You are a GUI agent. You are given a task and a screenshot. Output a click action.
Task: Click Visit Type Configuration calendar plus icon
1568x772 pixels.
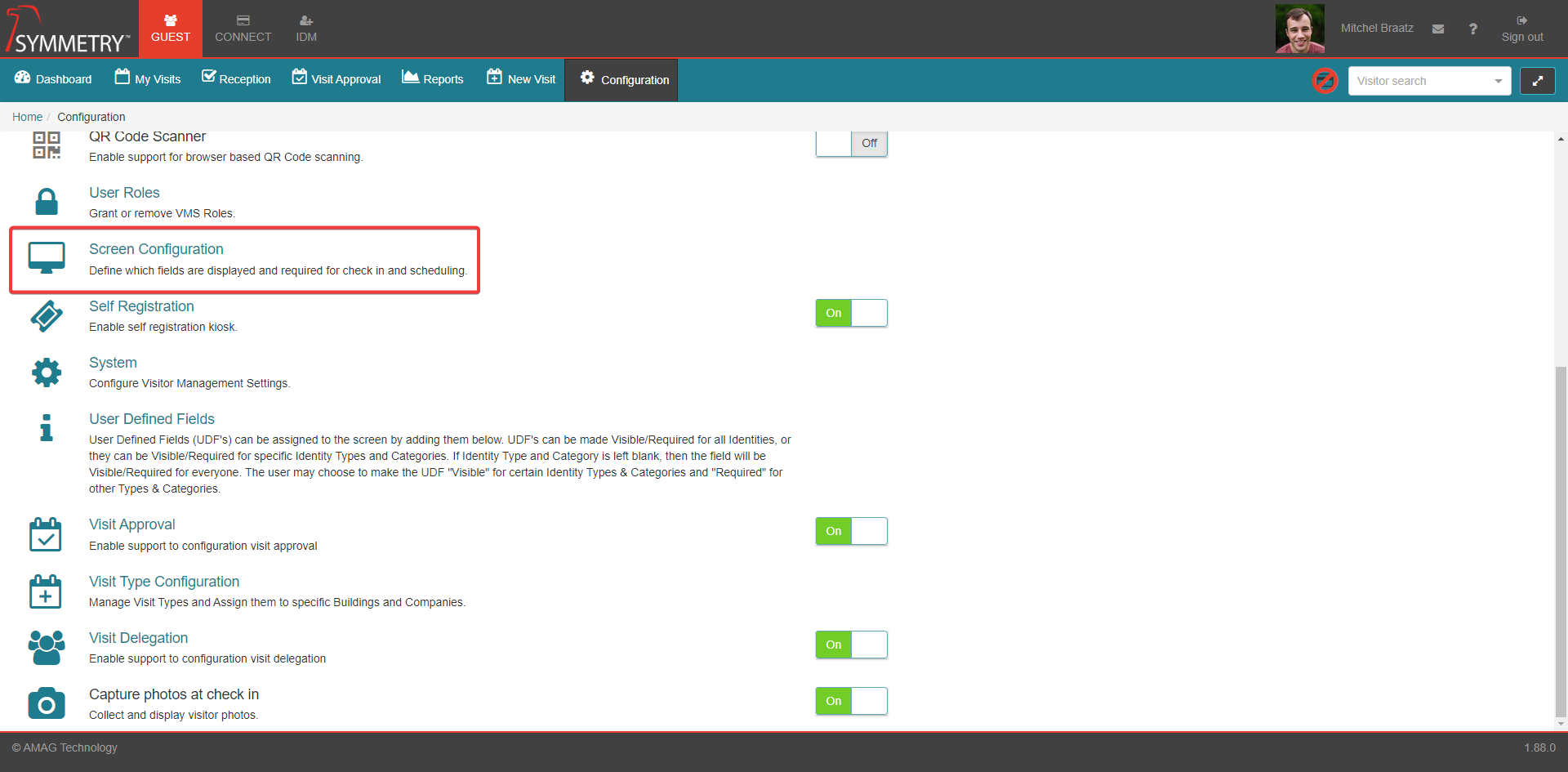pyautogui.click(x=46, y=591)
